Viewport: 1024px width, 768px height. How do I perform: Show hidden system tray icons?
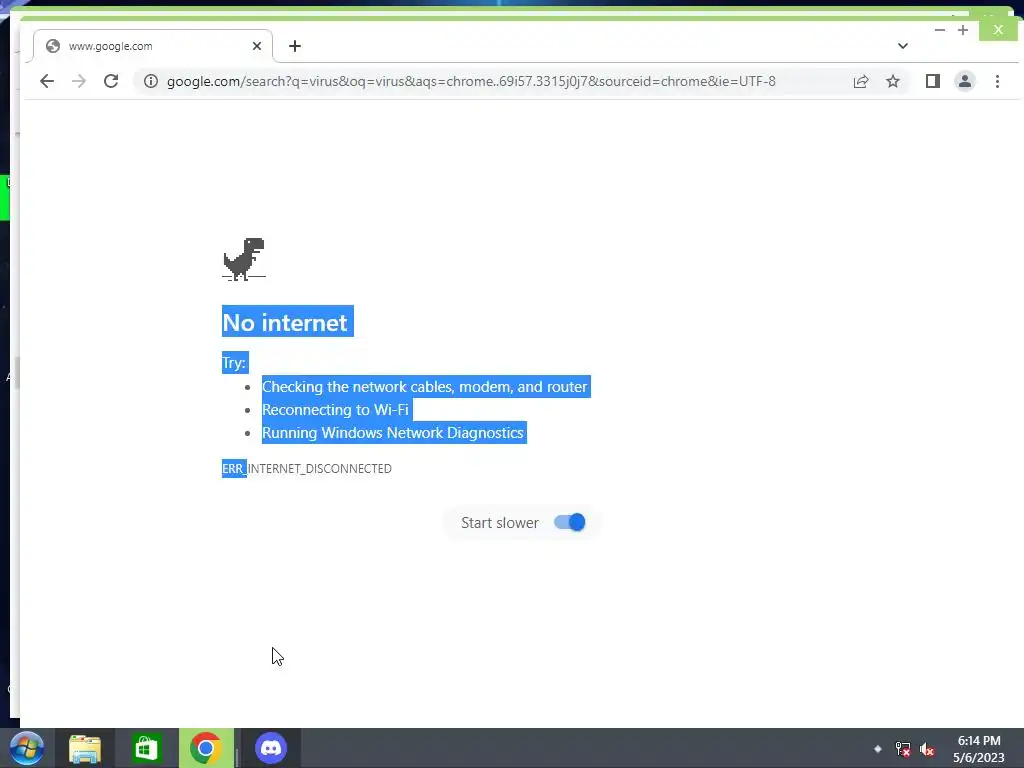pyautogui.click(x=878, y=748)
